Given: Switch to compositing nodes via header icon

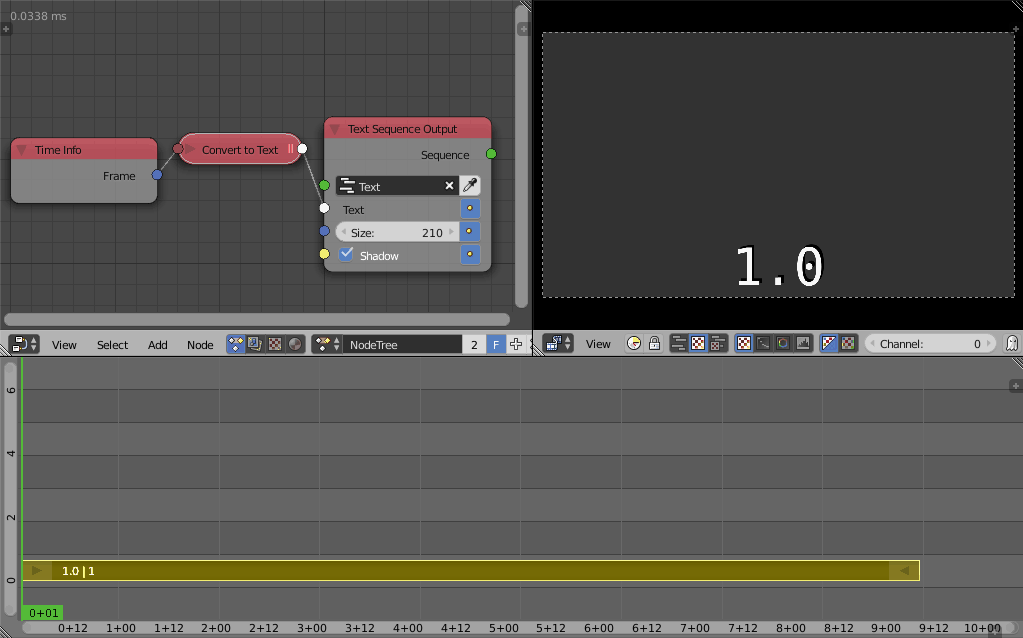Looking at the screenshot, I should tap(255, 343).
